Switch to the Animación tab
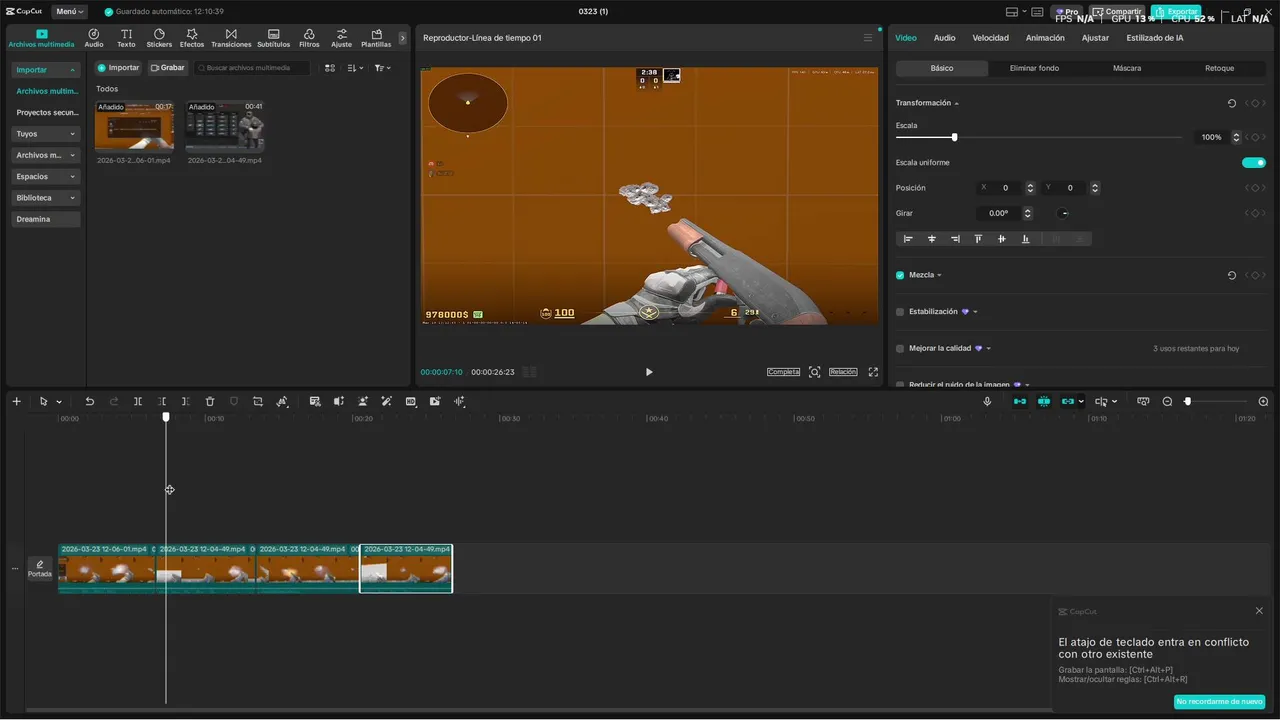The image size is (1280, 720). 1045,38
